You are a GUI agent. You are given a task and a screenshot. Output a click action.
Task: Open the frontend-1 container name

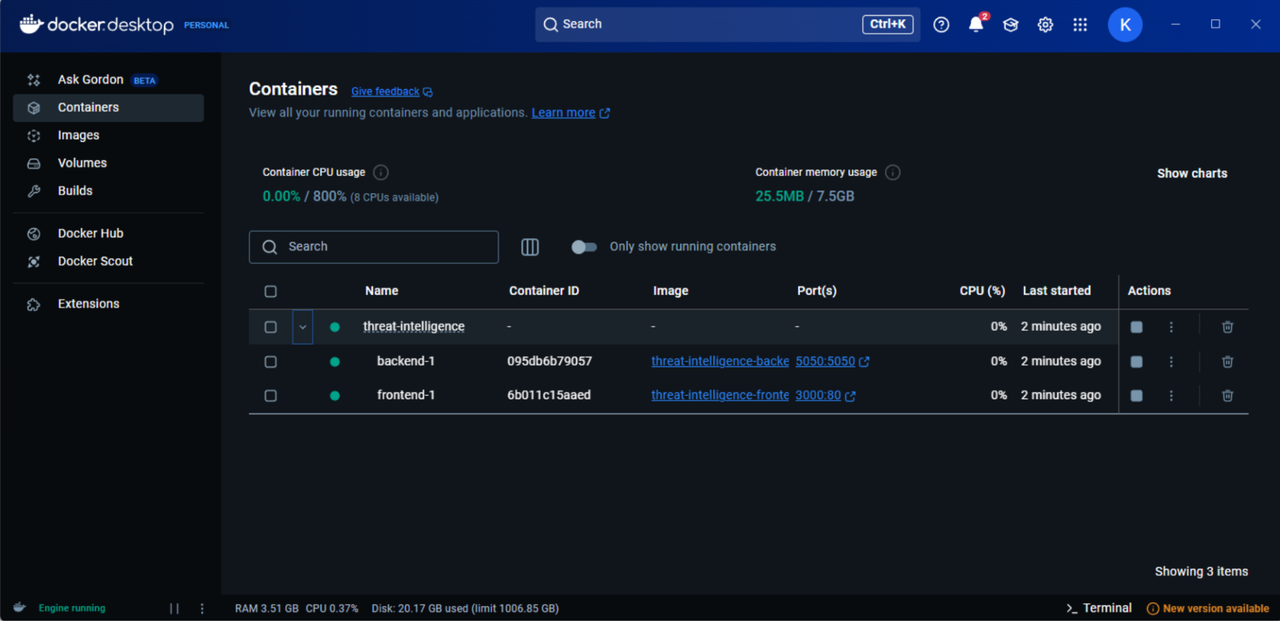coord(406,395)
